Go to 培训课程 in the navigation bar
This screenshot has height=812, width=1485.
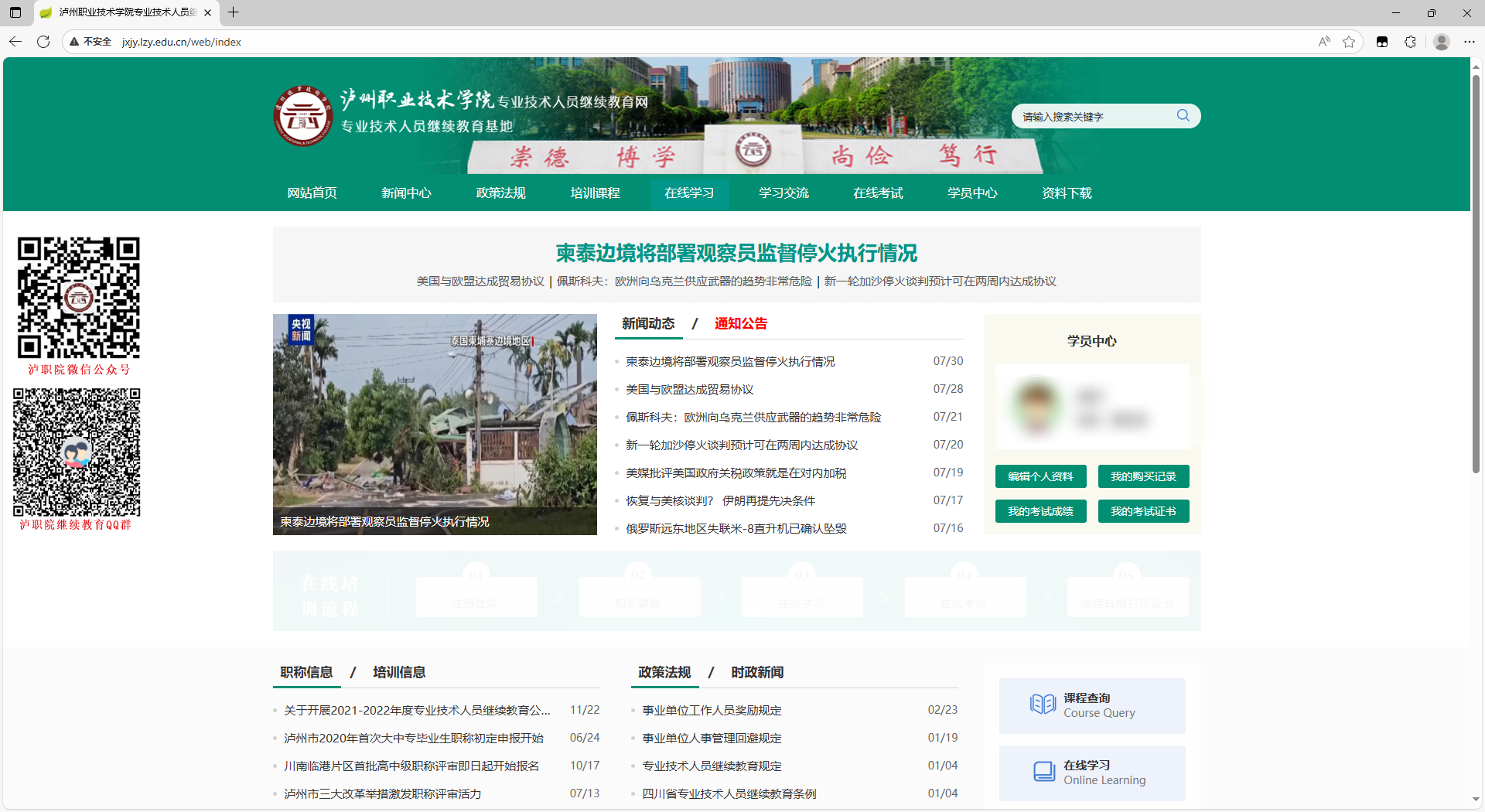[x=595, y=193]
